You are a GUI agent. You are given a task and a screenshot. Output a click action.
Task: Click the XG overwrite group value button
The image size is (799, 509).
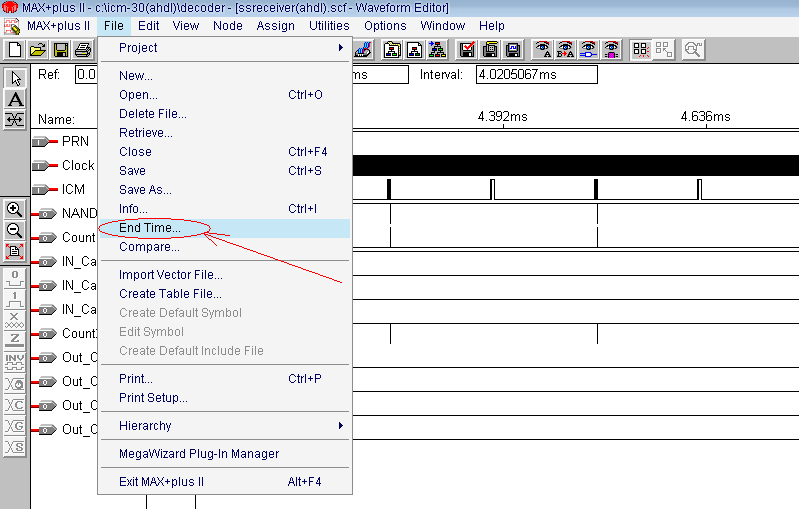click(x=14, y=426)
